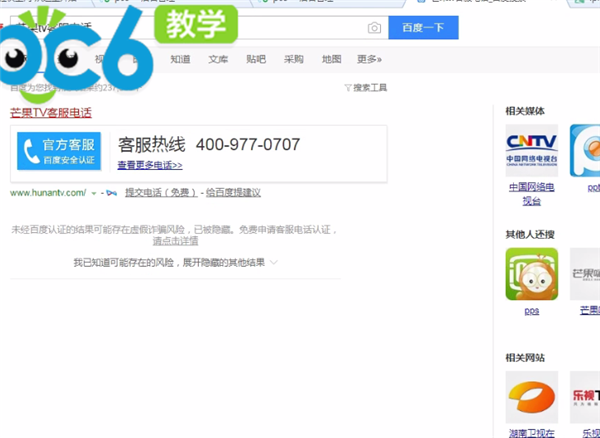Open the 知道 tab

[x=180, y=59]
